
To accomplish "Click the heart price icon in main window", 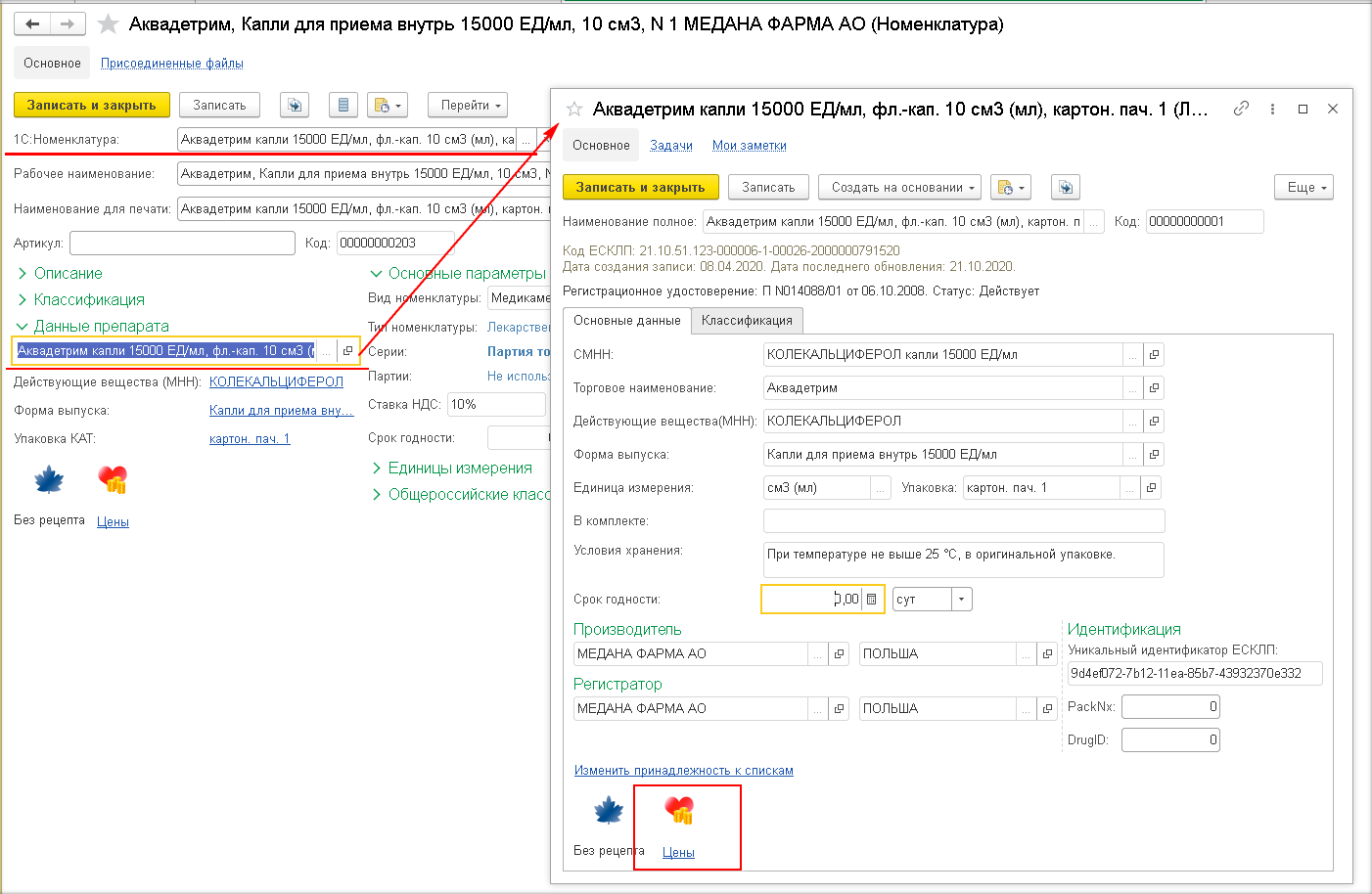I will [x=113, y=479].
